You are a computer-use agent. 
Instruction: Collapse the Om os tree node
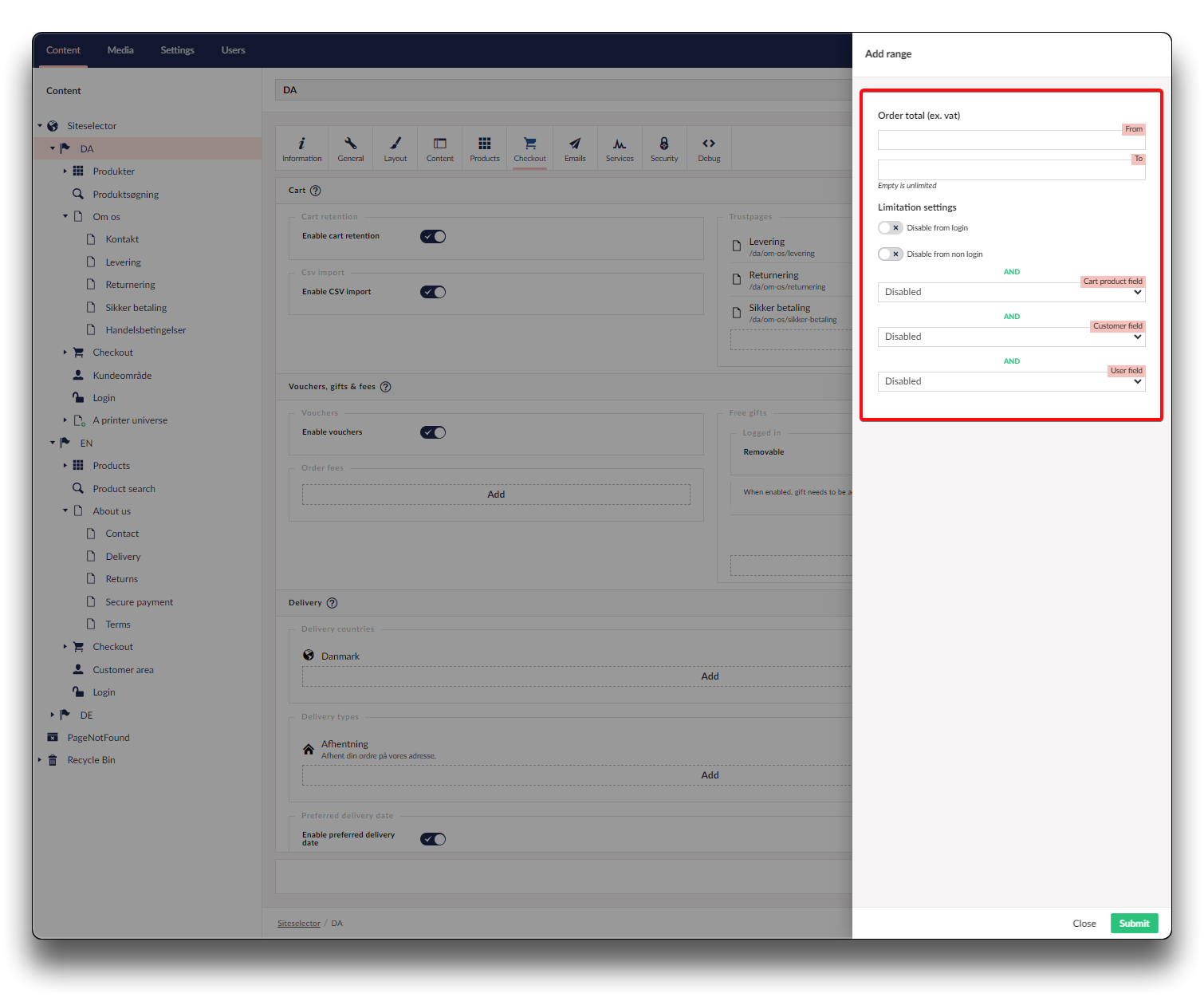[65, 217]
